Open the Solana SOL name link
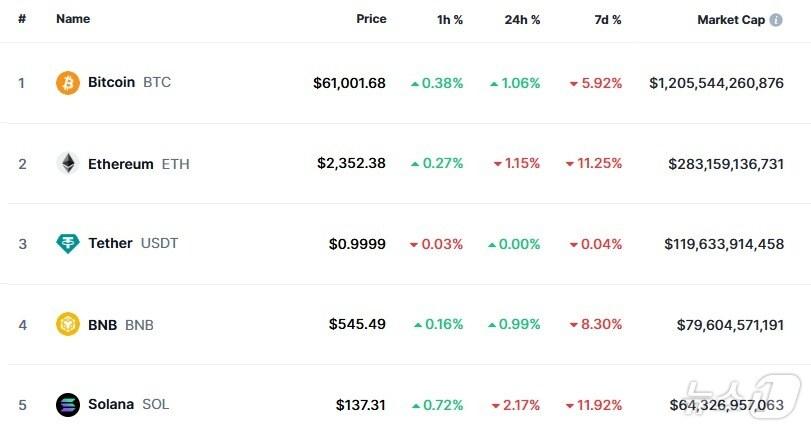The height and width of the screenshot is (431, 811). (x=128, y=405)
